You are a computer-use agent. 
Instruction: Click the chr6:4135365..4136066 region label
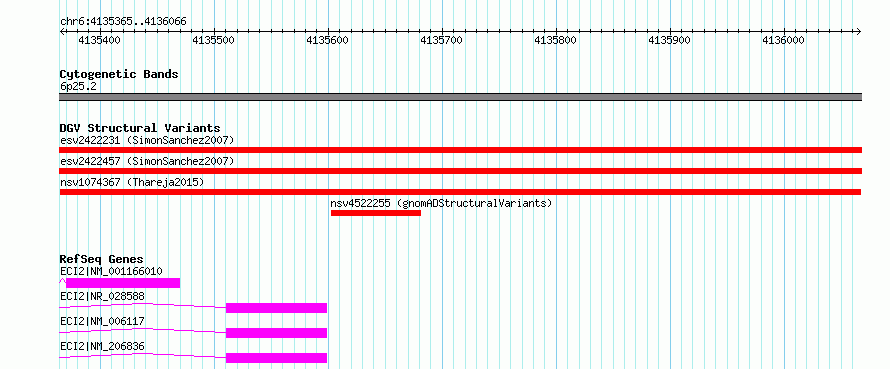pyautogui.click(x=123, y=22)
